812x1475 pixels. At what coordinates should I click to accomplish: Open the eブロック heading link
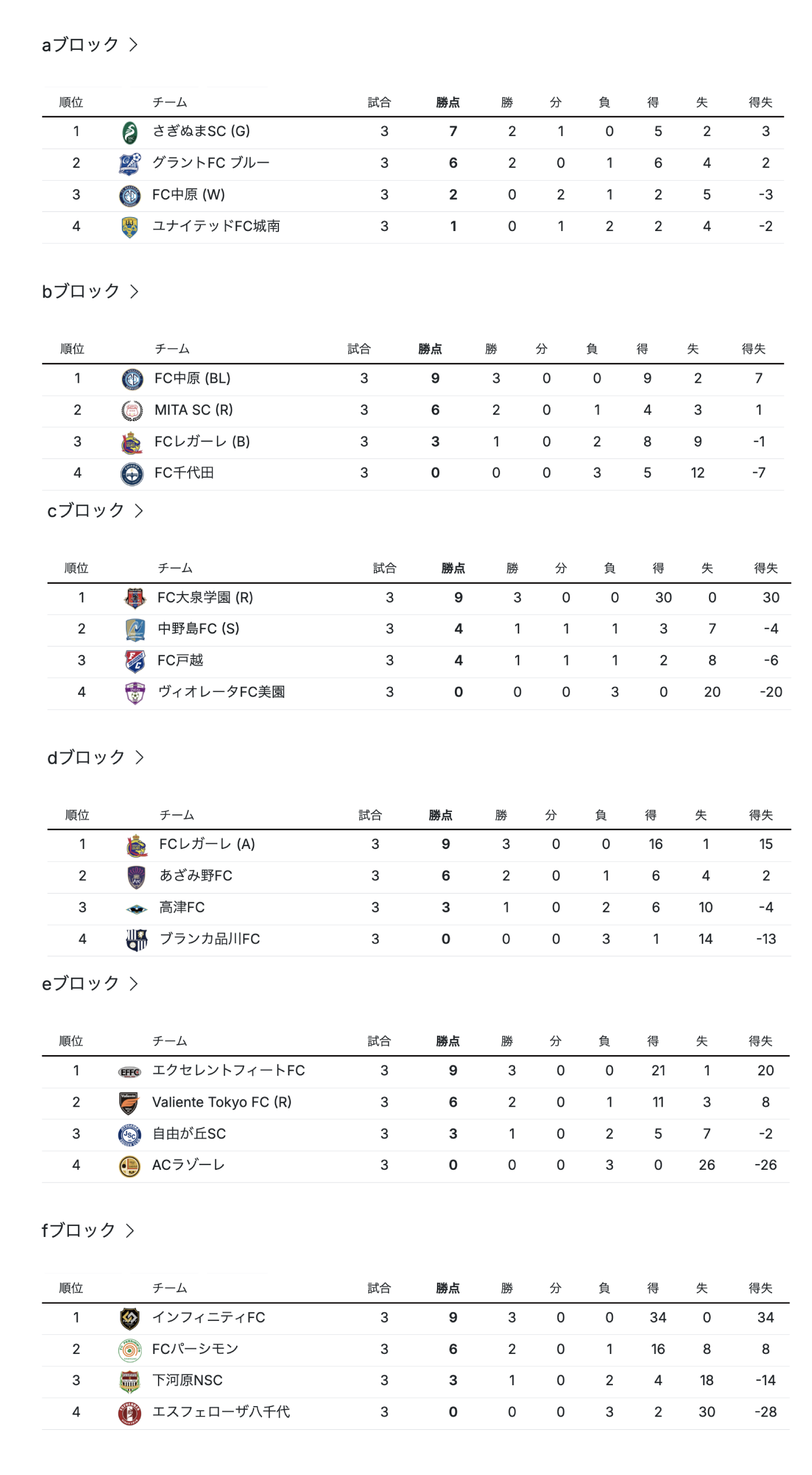(80, 984)
